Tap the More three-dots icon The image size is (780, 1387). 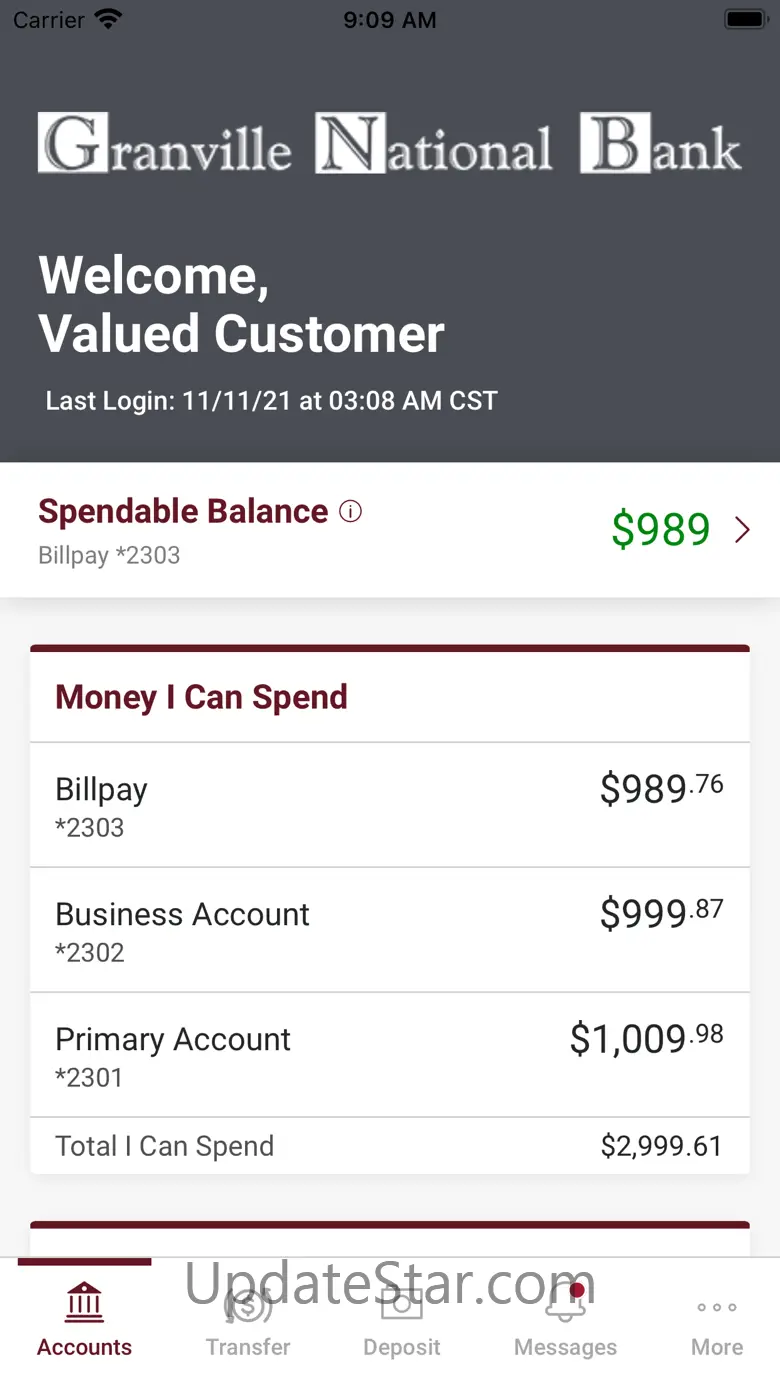[x=717, y=1307]
